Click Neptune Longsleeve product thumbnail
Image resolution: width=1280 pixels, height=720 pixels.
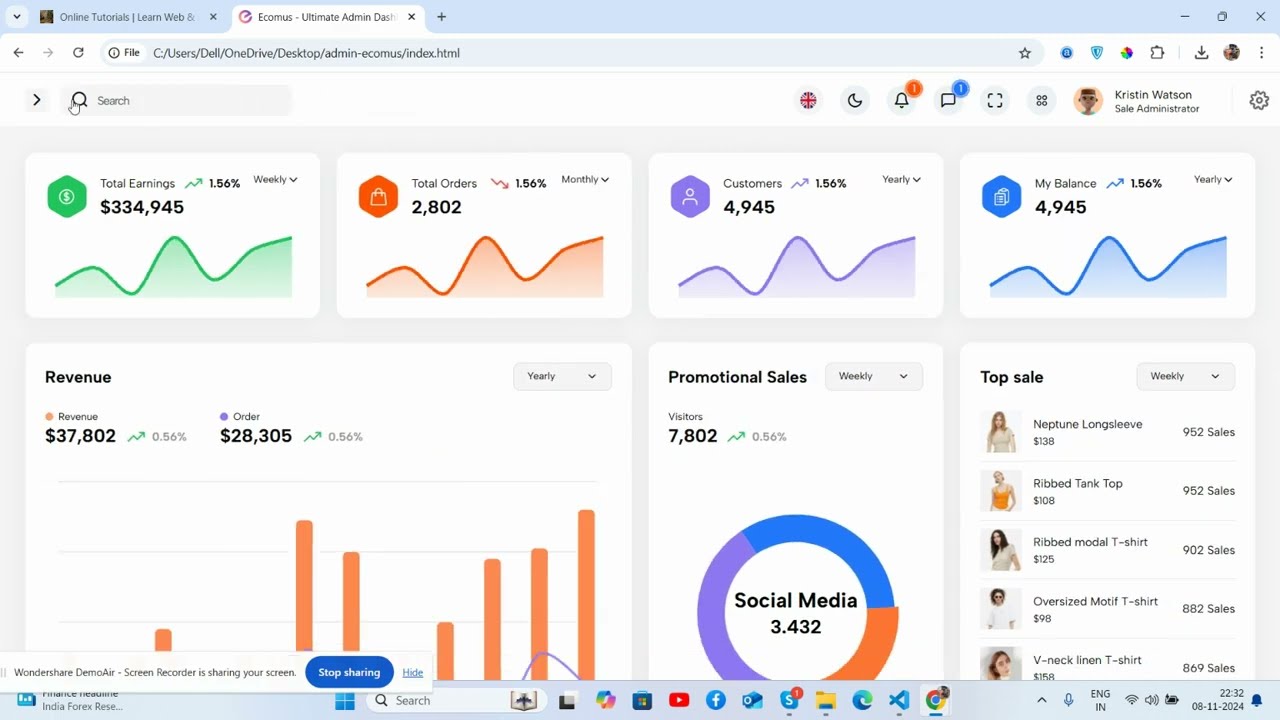(x=1000, y=432)
